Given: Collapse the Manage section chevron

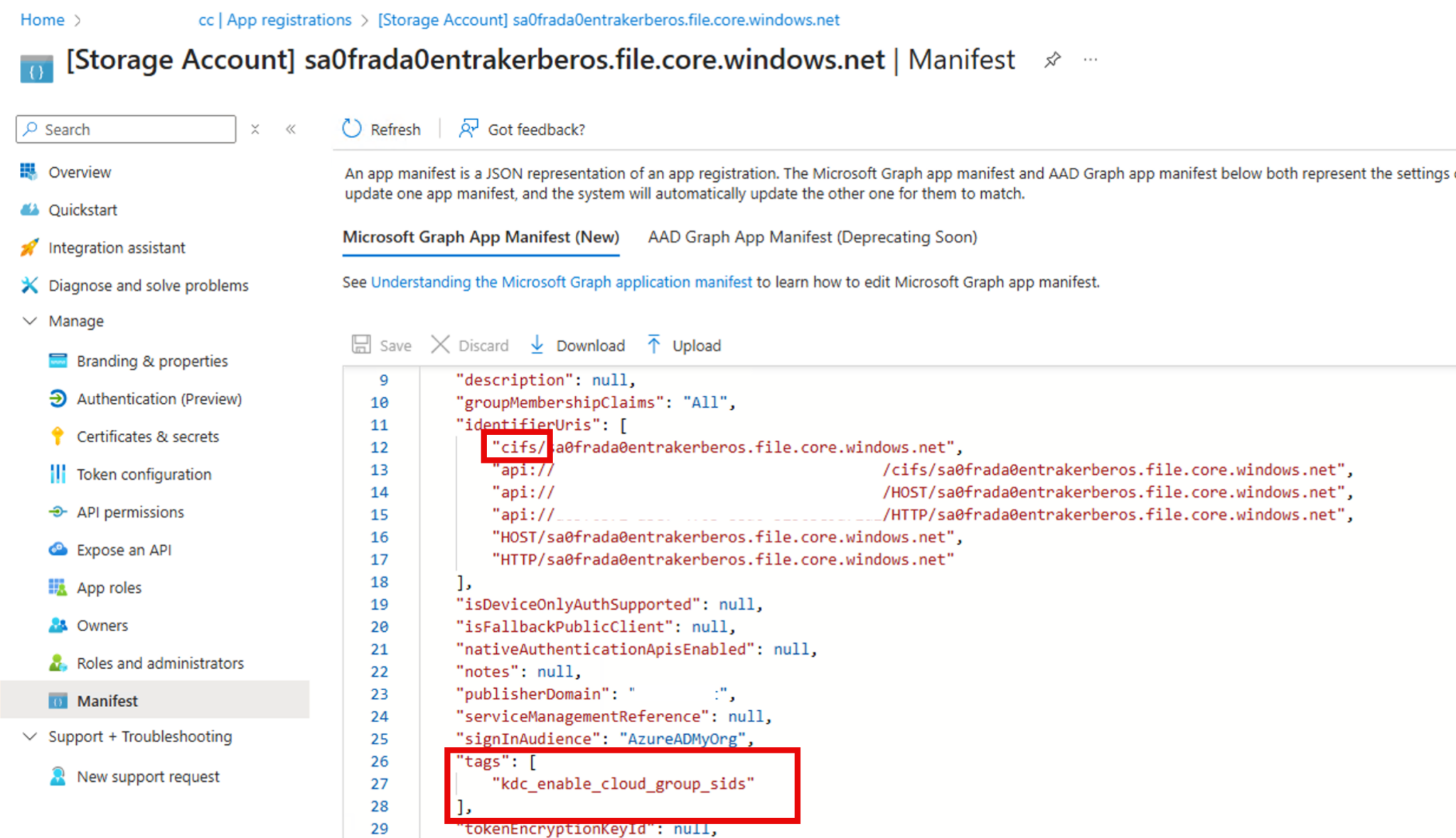Looking at the screenshot, I should (30, 321).
